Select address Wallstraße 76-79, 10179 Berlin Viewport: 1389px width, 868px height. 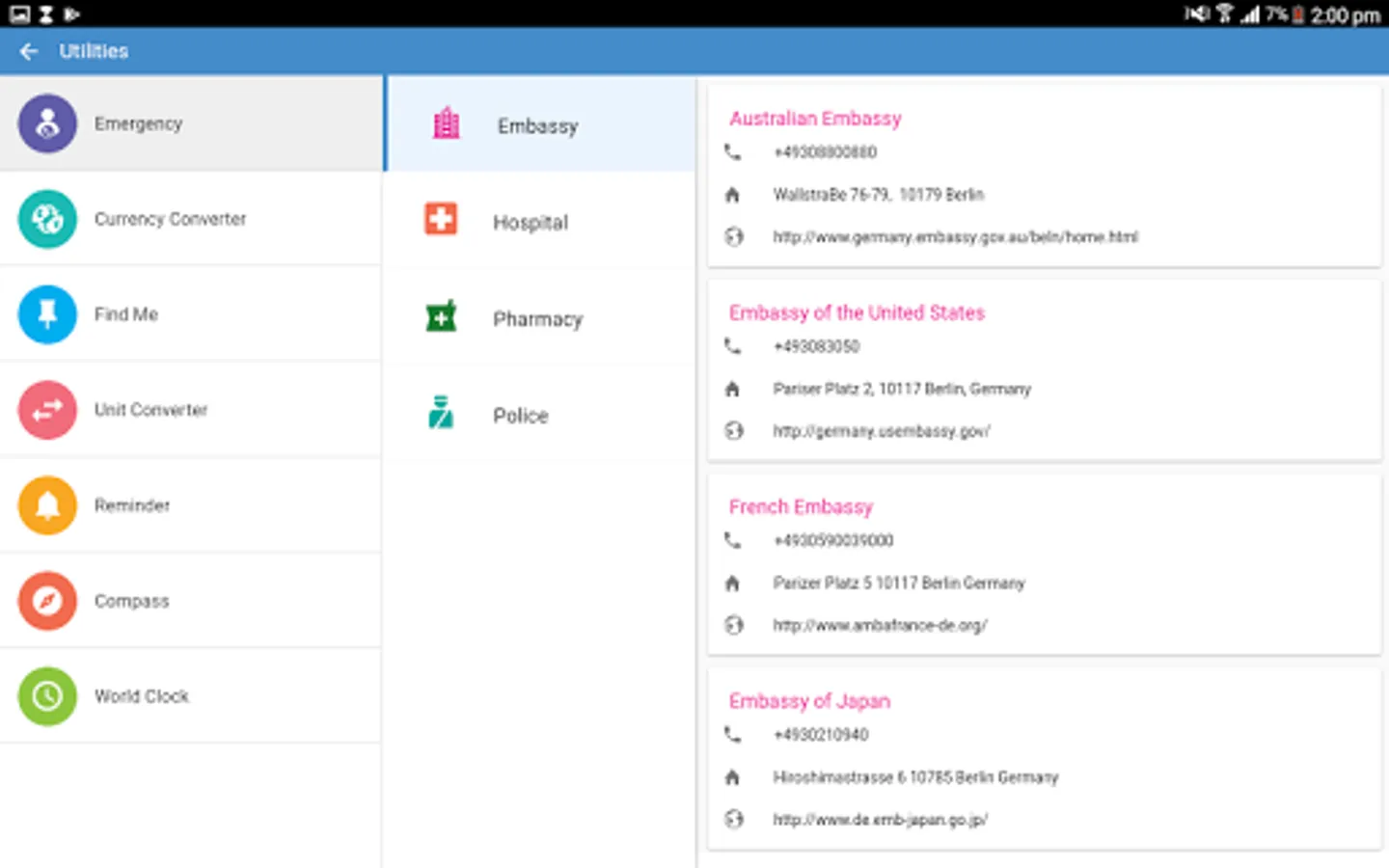pyautogui.click(x=878, y=195)
